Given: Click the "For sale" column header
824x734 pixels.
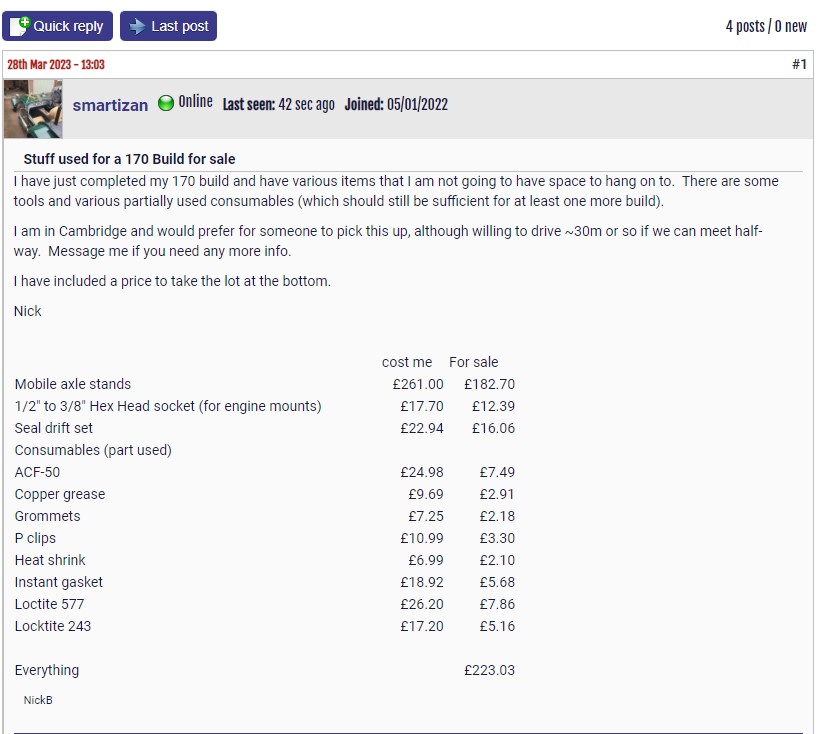Looking at the screenshot, I should [x=473, y=362].
